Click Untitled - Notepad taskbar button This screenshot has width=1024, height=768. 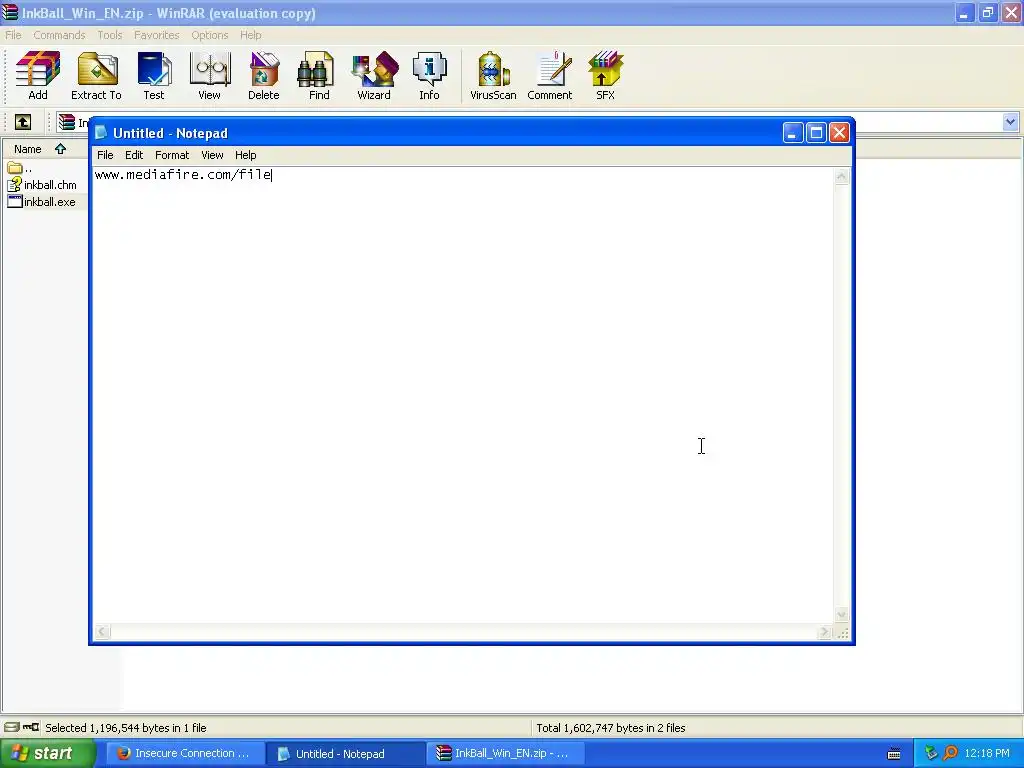click(x=345, y=754)
